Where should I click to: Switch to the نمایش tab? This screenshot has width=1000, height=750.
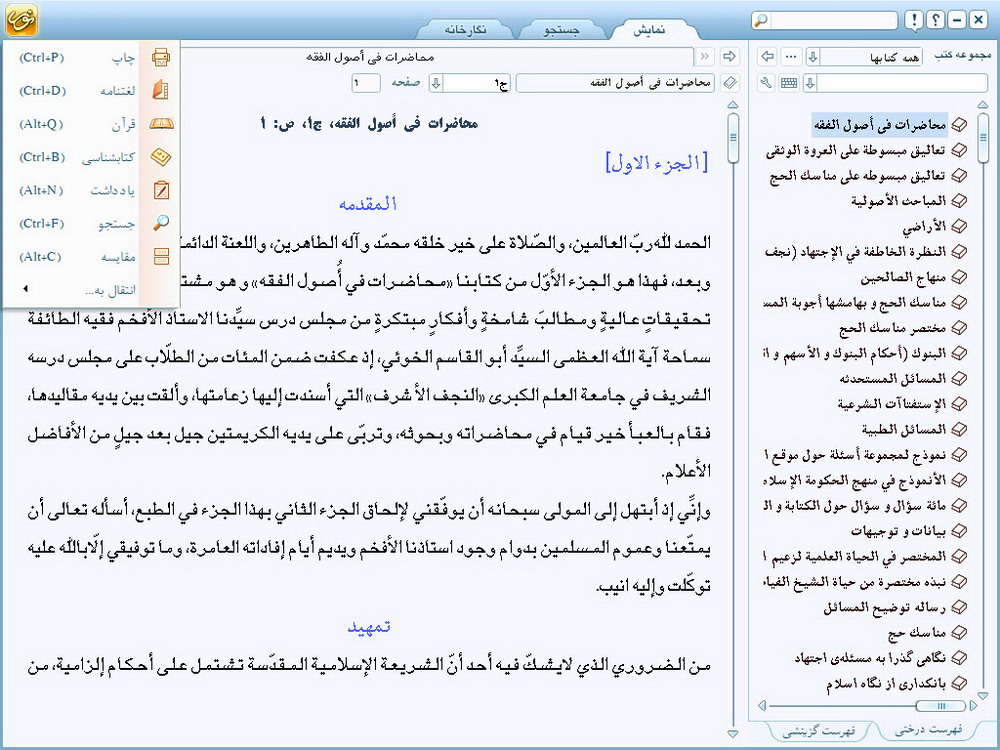tap(649, 30)
